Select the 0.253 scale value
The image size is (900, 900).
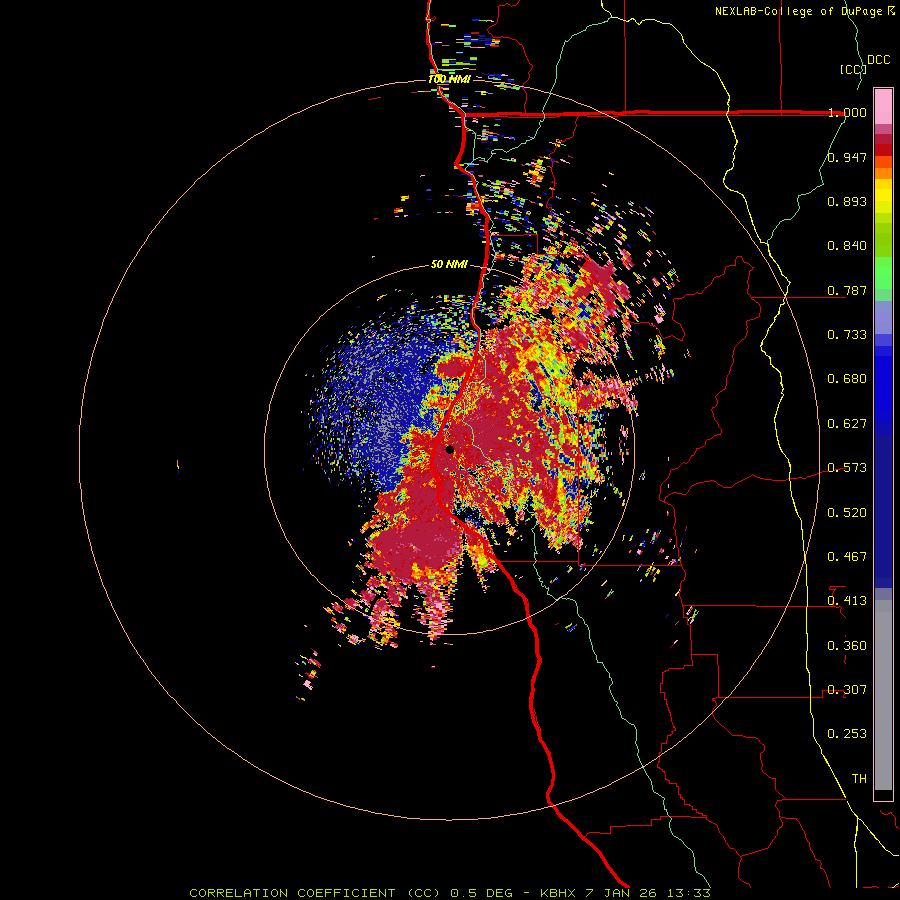[847, 734]
